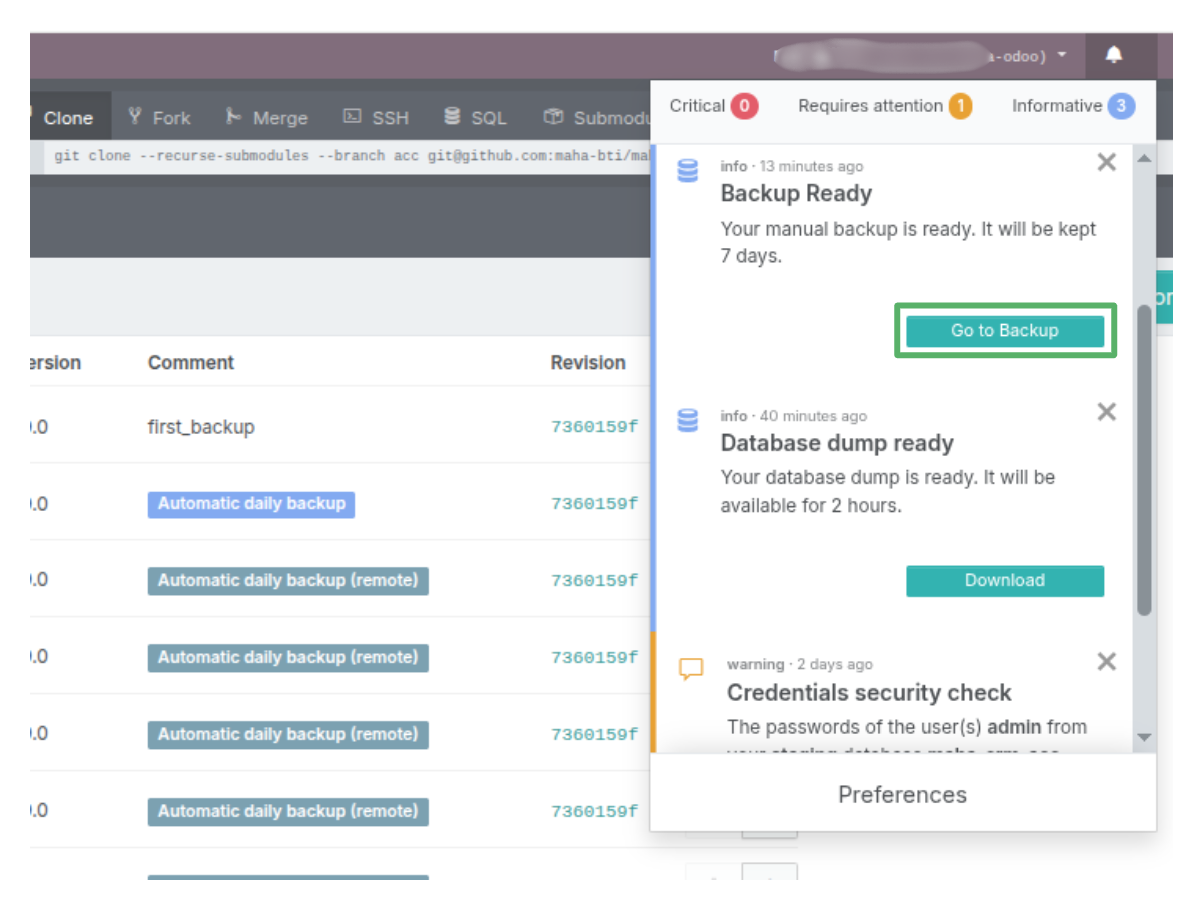Filter notifications by Requires attention
The height and width of the screenshot is (909, 1203).
click(884, 106)
